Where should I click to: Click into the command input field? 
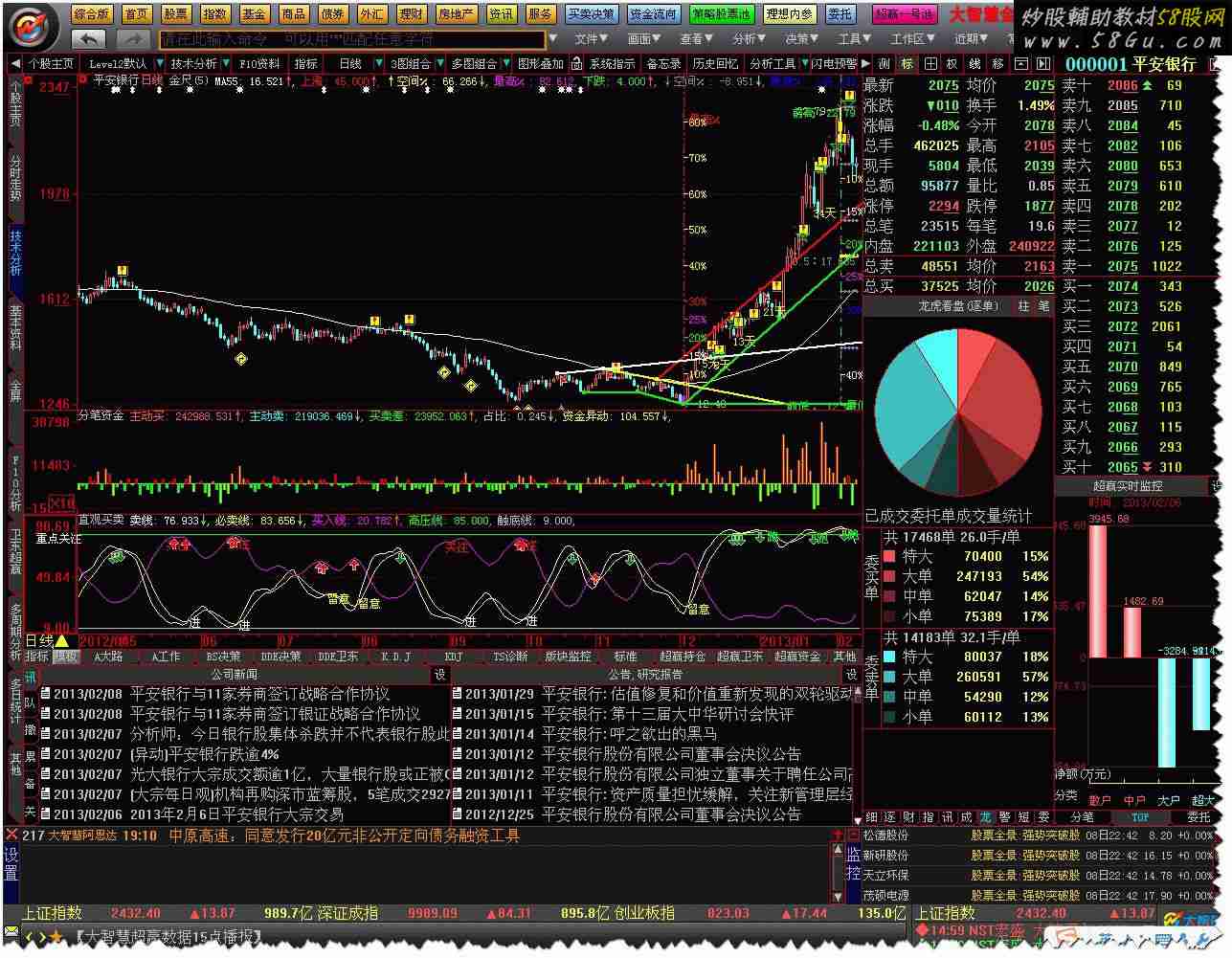point(351,39)
